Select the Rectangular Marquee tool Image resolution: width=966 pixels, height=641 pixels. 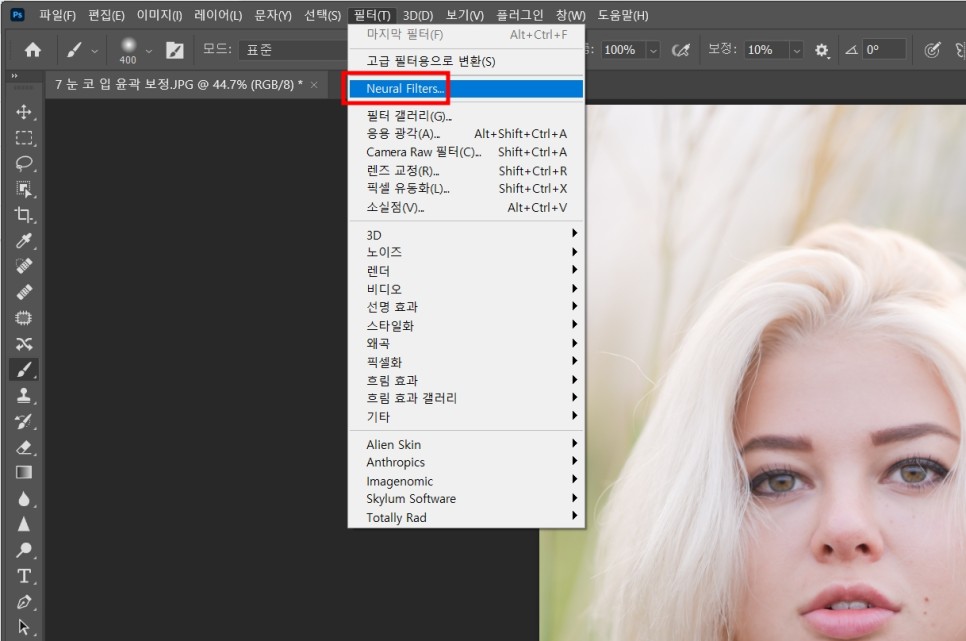24,138
